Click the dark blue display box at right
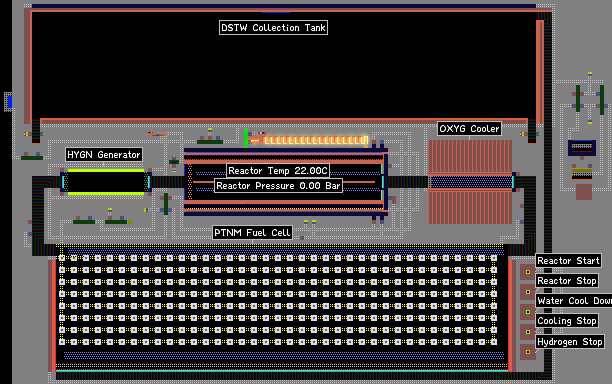Screen dimensions: 612x384 (x=582, y=148)
